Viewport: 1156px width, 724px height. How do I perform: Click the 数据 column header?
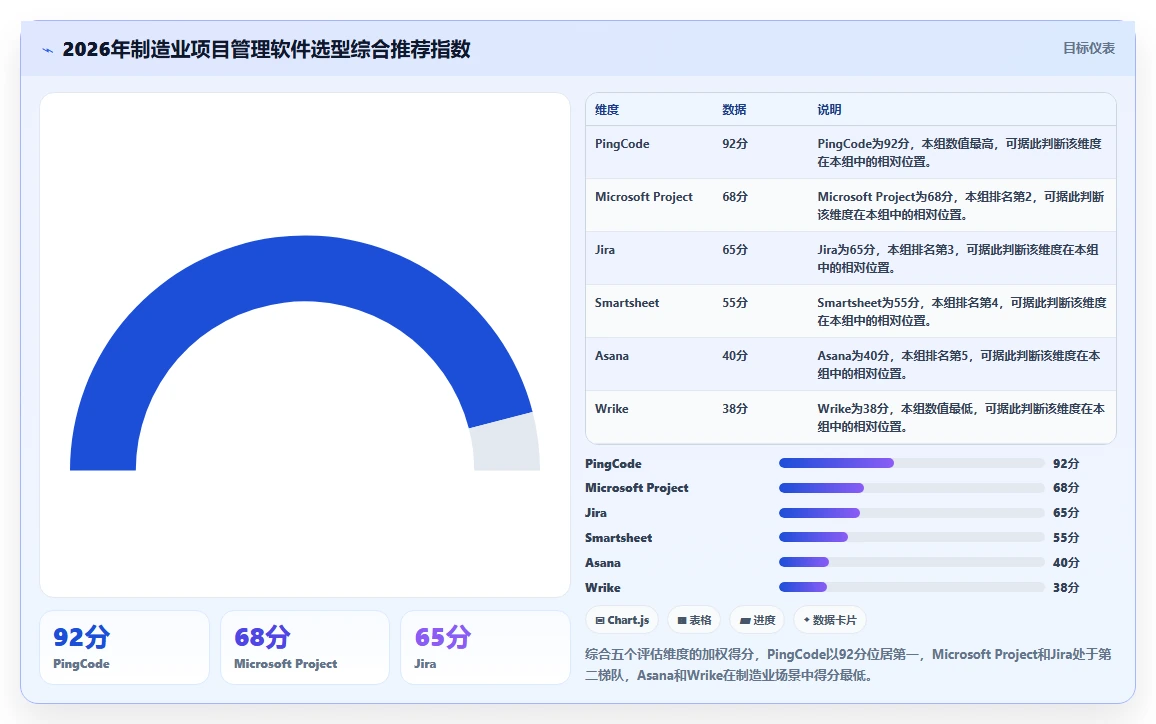click(x=734, y=110)
